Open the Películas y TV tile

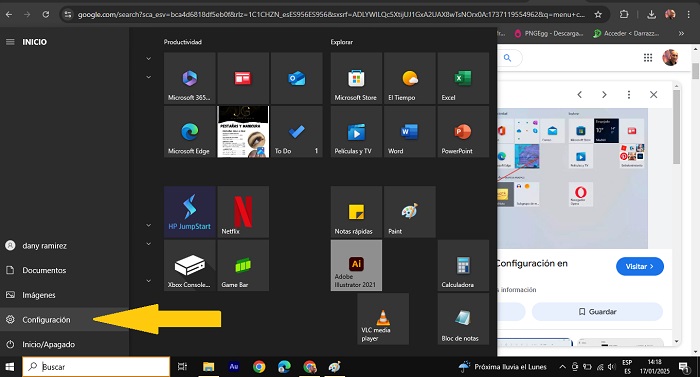tap(356, 132)
